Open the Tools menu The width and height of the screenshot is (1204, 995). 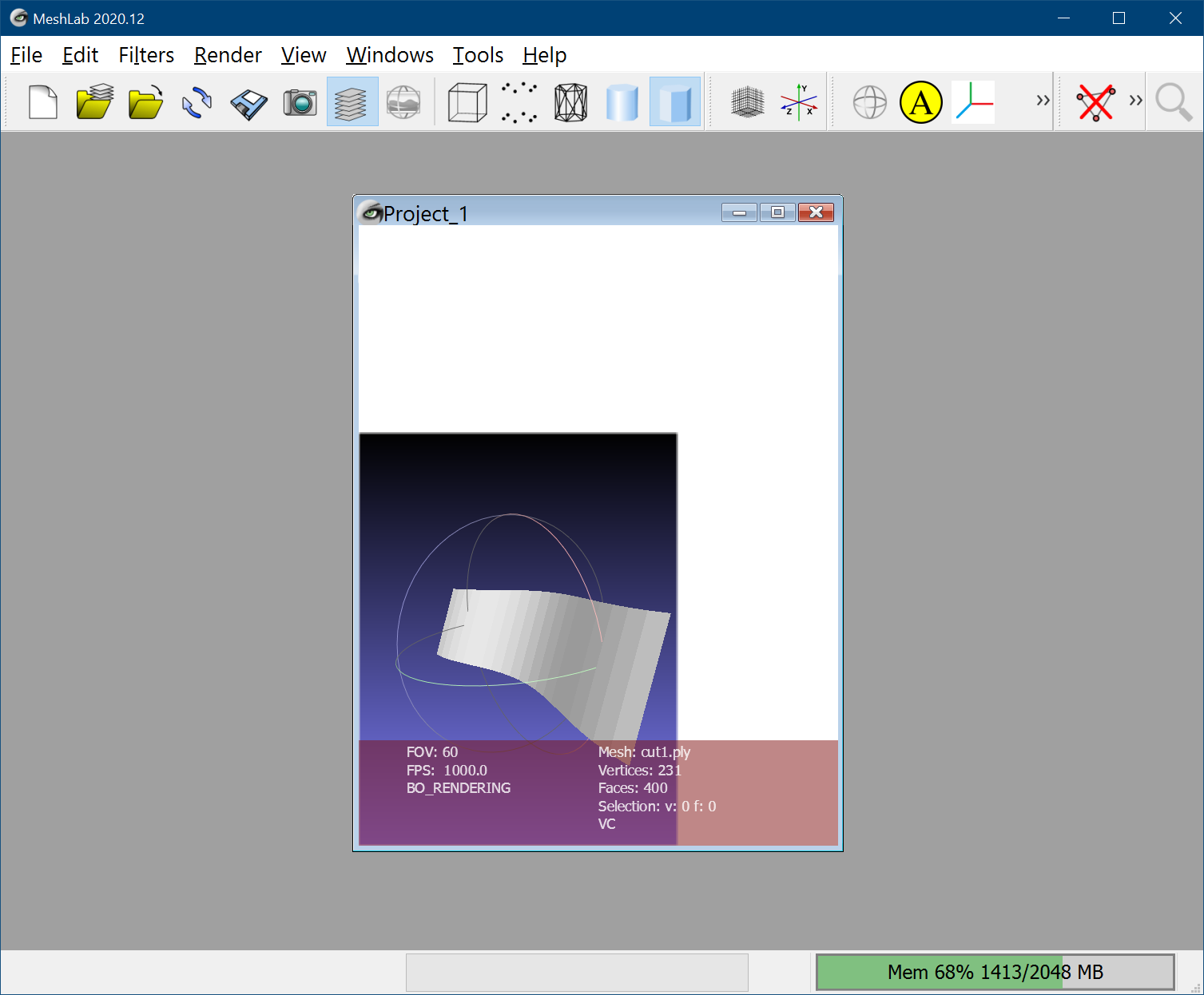(x=478, y=55)
